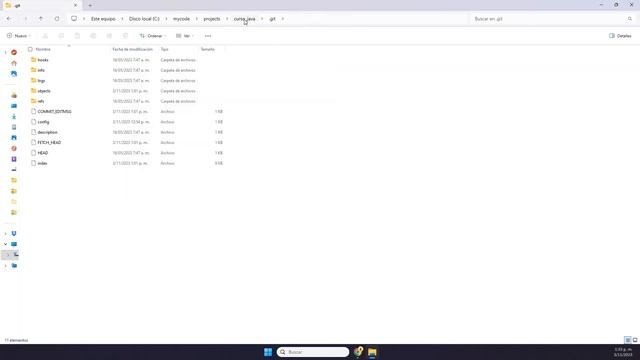Viewport: 640px width, 360px height.
Task: Click the magnifier in Buscar en git
Action: click(630, 19)
